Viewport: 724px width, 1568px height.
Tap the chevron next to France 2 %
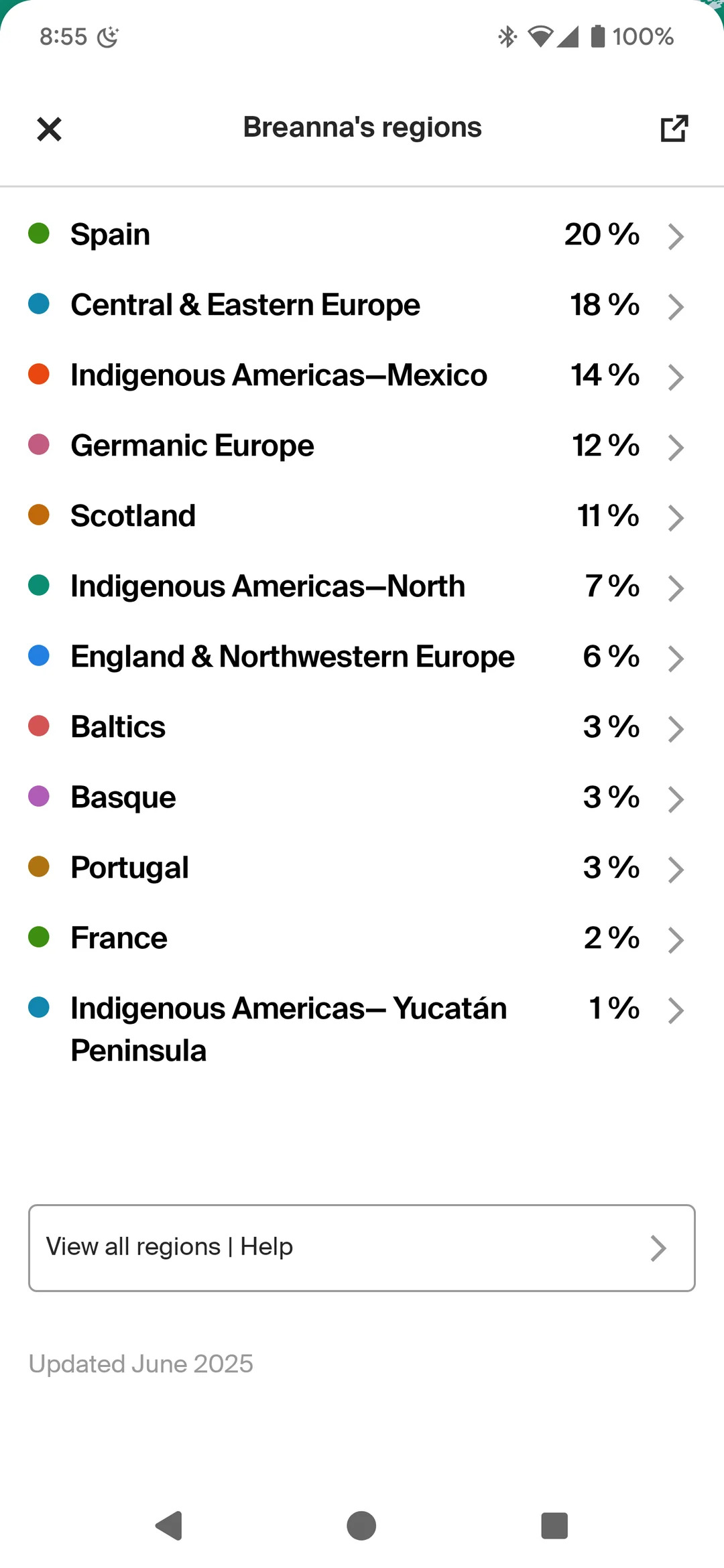pyautogui.click(x=676, y=939)
